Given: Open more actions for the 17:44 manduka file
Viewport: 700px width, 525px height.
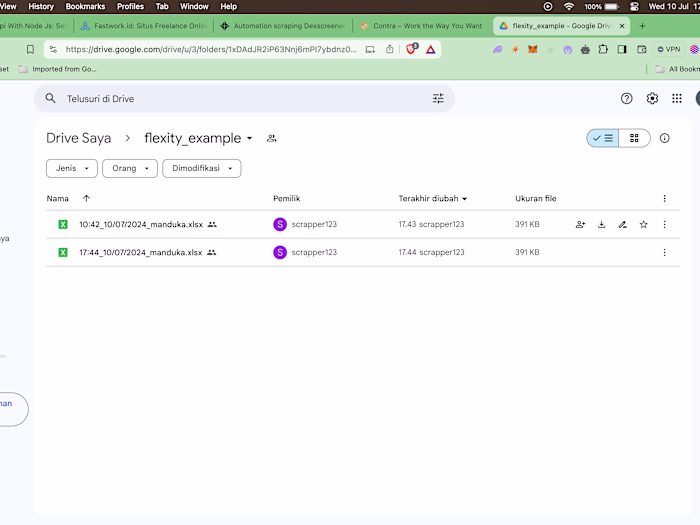Looking at the screenshot, I should pyautogui.click(x=664, y=253).
